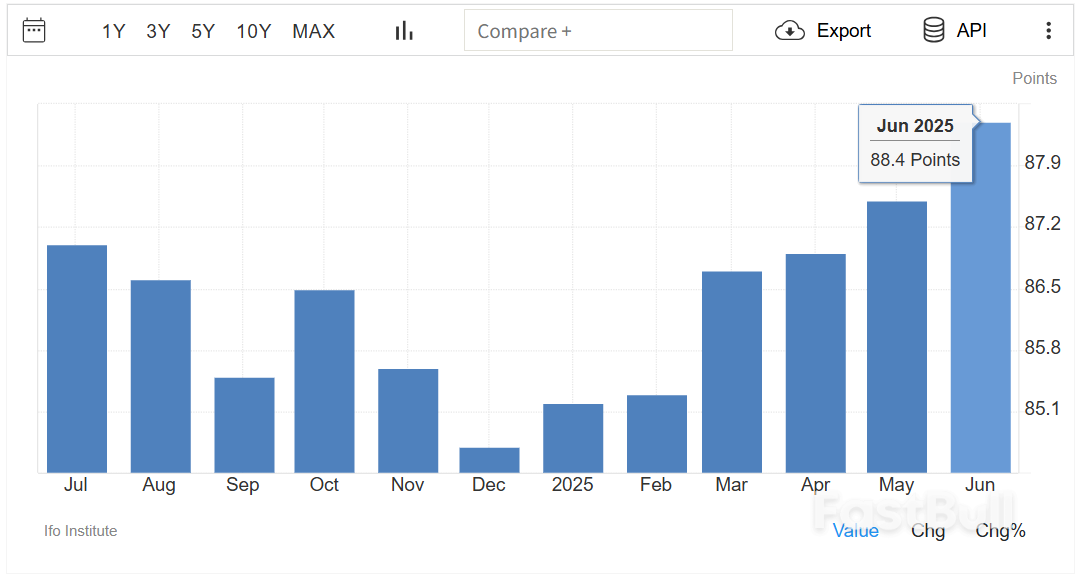Screen dimensions: 1077x576
Task: Click the API database icon
Action: (934, 31)
